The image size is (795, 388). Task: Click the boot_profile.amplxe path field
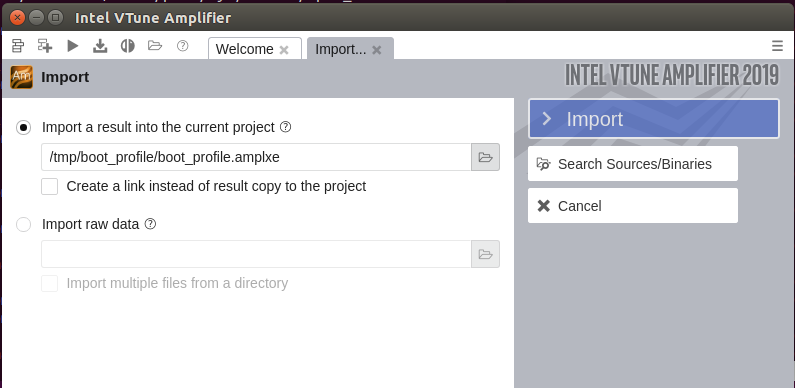pos(257,157)
